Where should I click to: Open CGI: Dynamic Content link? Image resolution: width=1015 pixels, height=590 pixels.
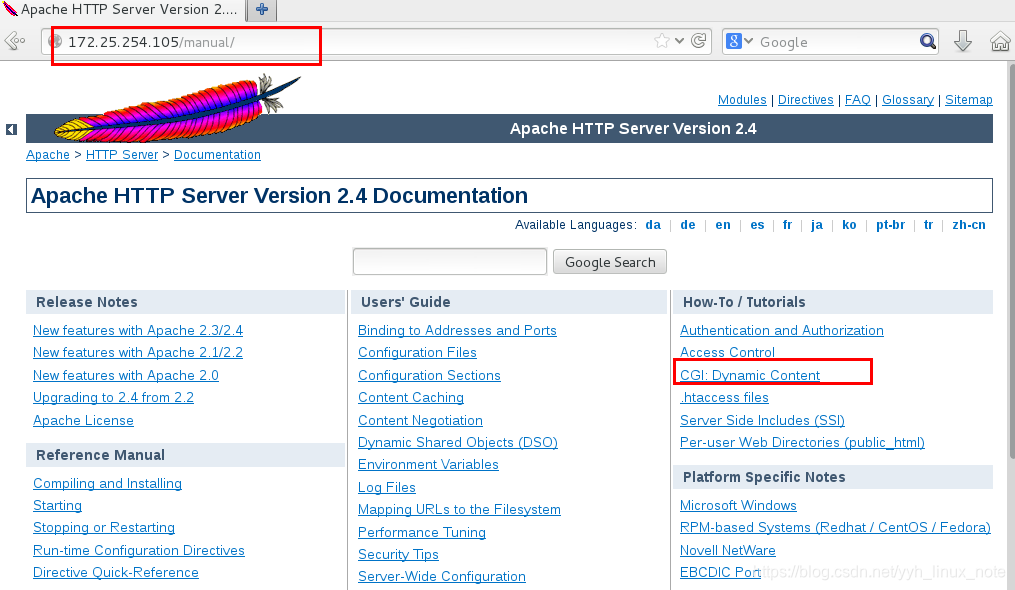coord(750,376)
